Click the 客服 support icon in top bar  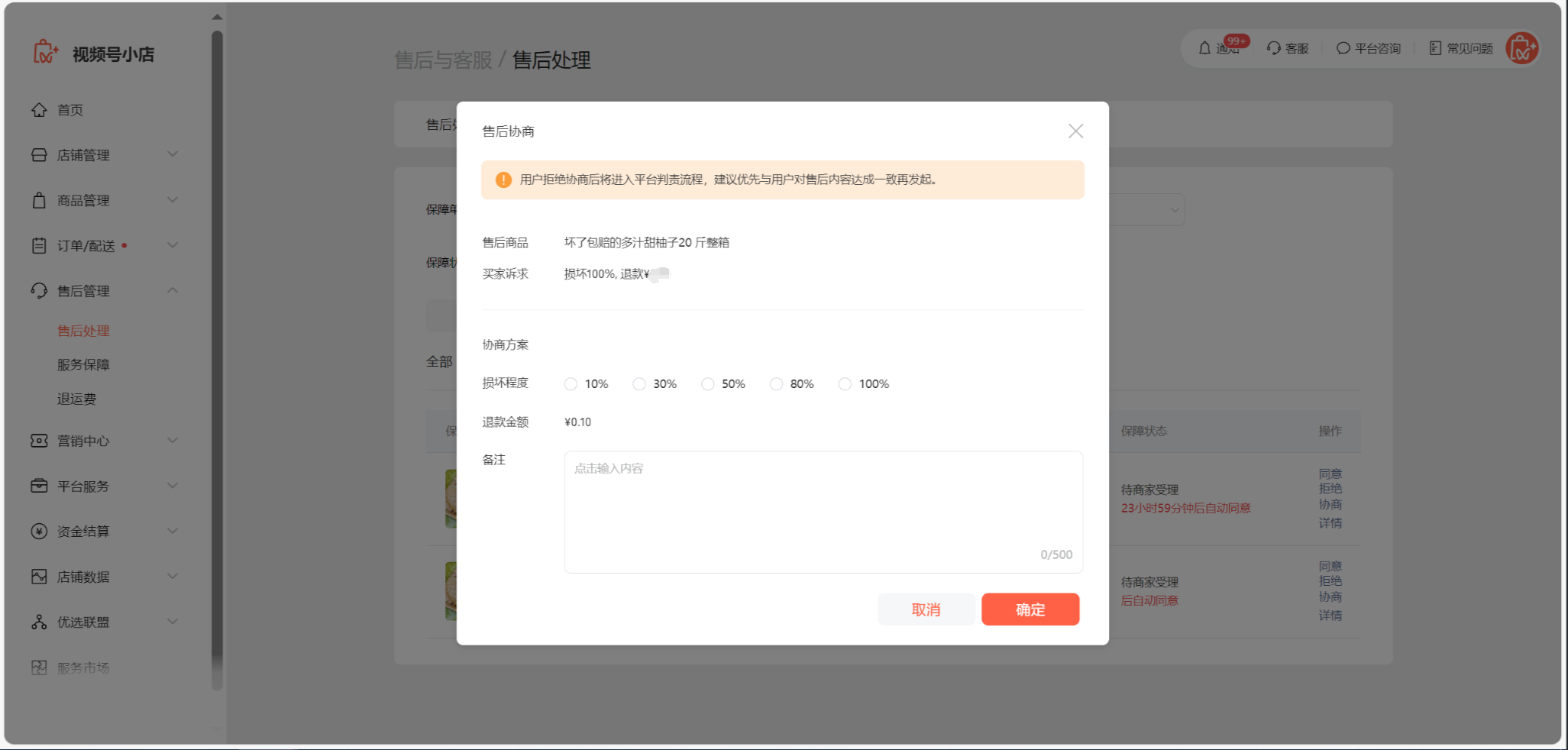1272,47
